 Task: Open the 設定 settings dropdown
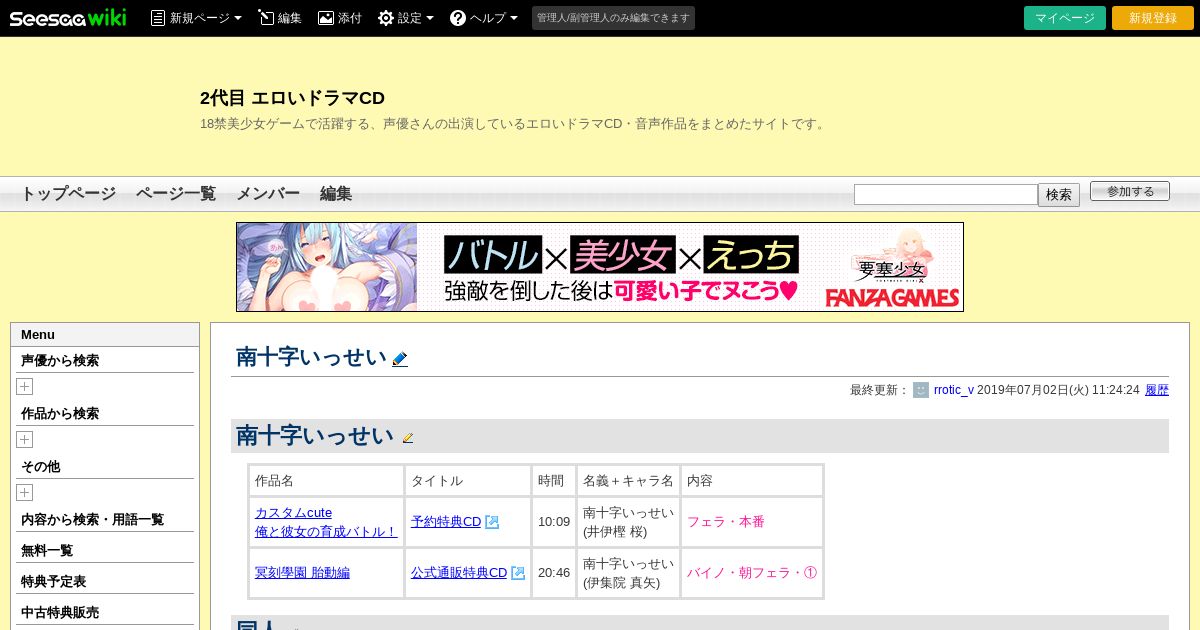point(406,18)
